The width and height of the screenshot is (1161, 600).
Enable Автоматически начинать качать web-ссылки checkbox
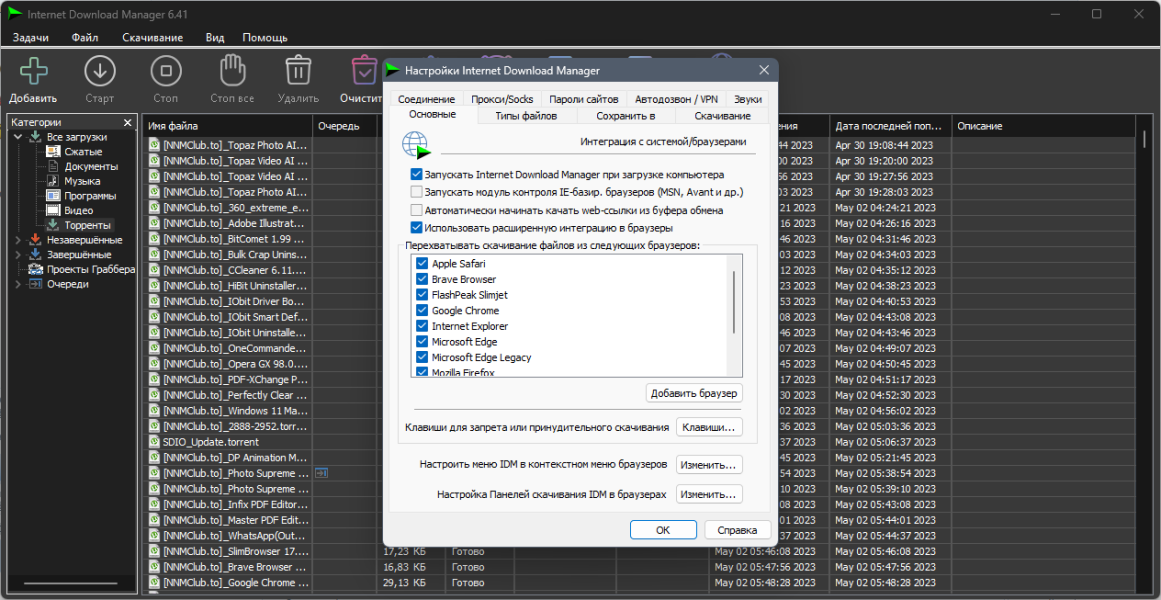tap(416, 210)
